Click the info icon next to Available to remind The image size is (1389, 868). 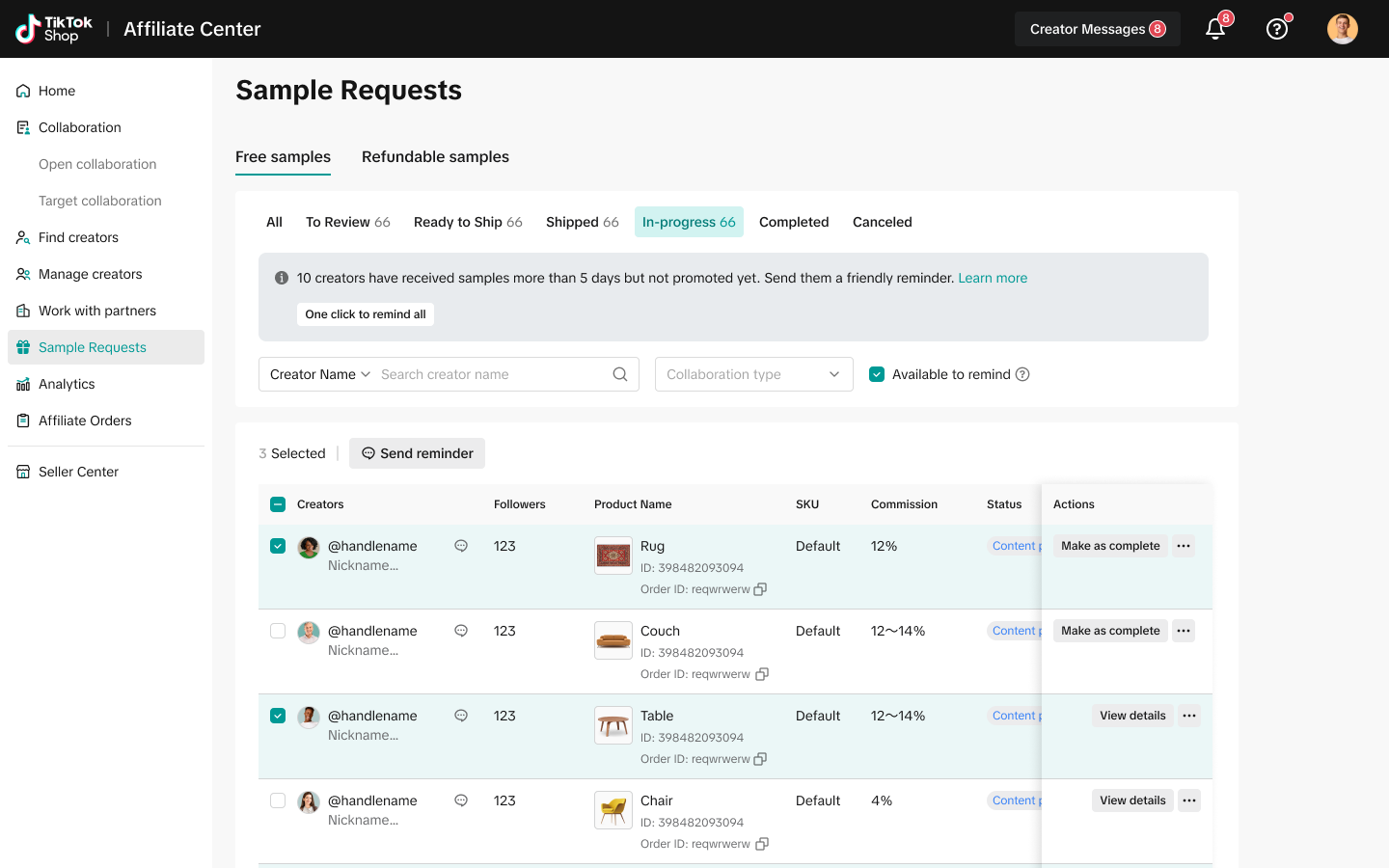point(1022,374)
